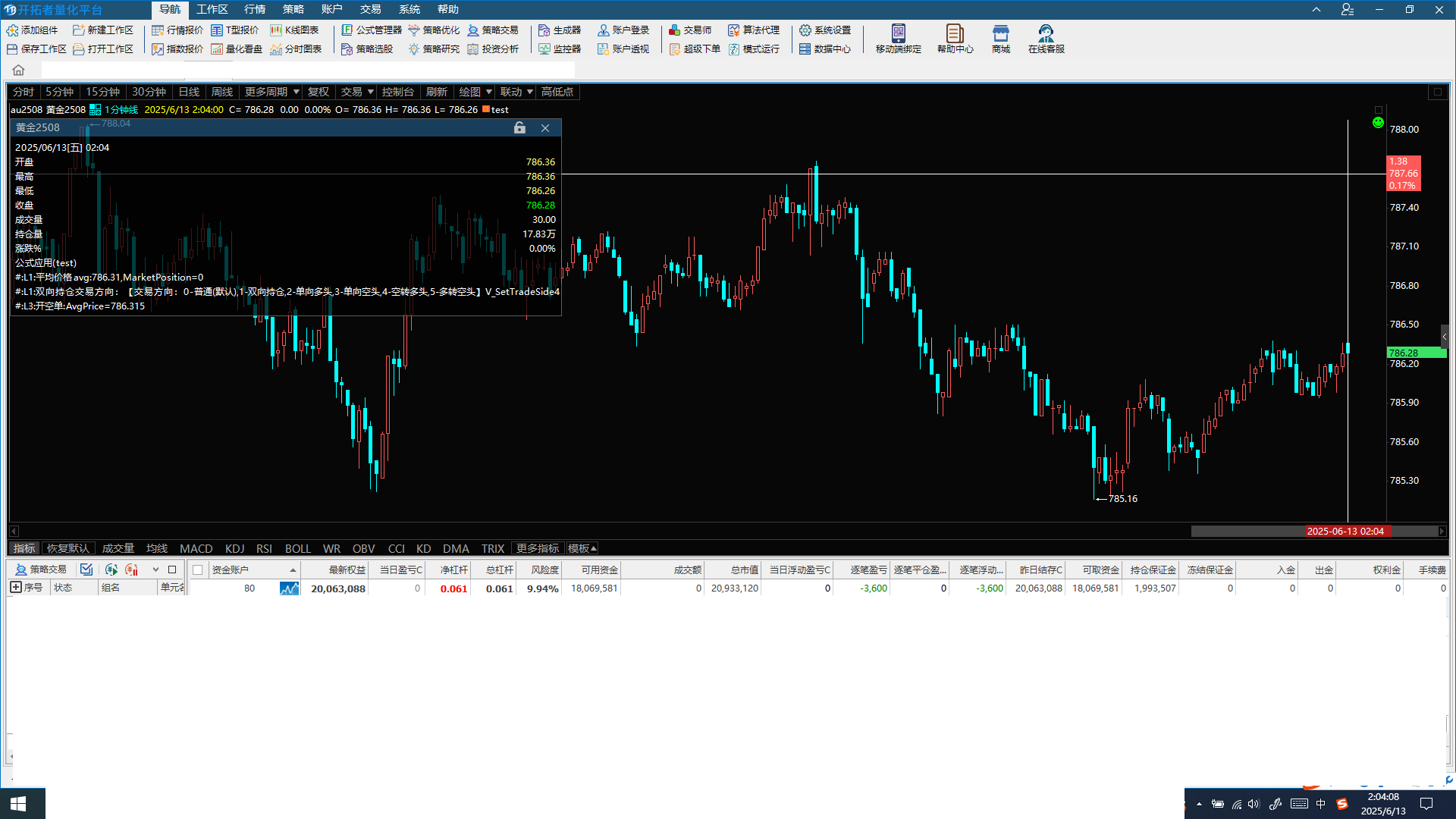Open the 工作区 menu
This screenshot has height=819, width=1456.
(x=212, y=9)
